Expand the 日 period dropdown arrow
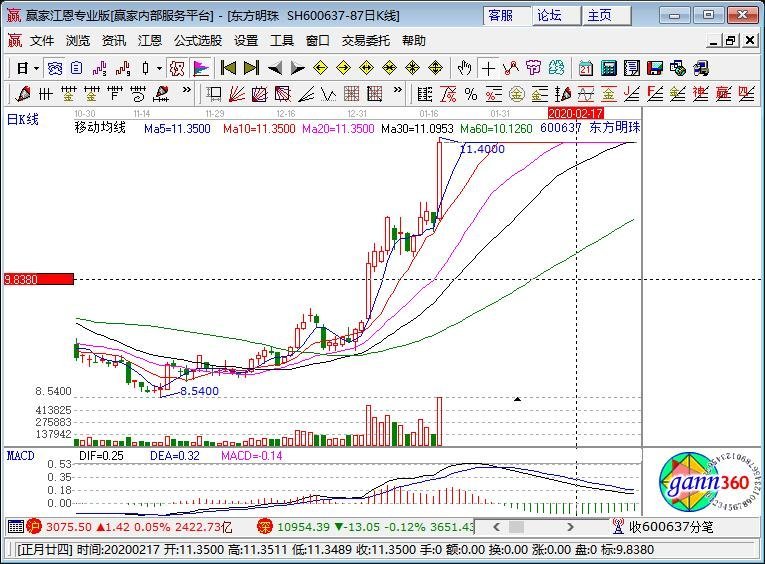This screenshot has height=564, width=765. 36,68
